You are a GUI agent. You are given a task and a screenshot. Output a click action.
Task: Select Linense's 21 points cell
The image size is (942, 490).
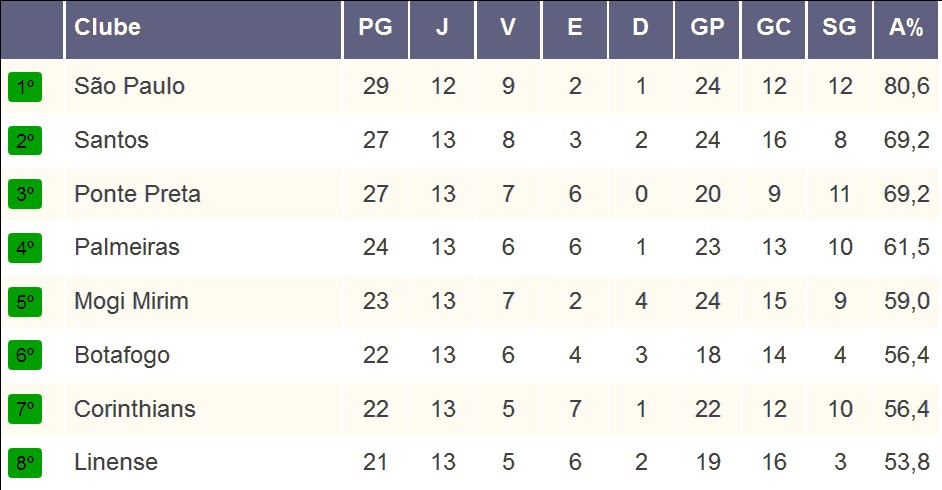[x=375, y=462]
